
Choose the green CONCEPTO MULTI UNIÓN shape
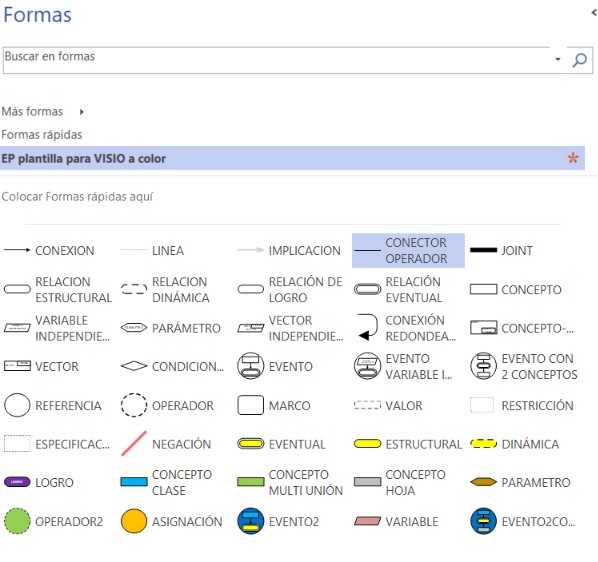pos(290,482)
